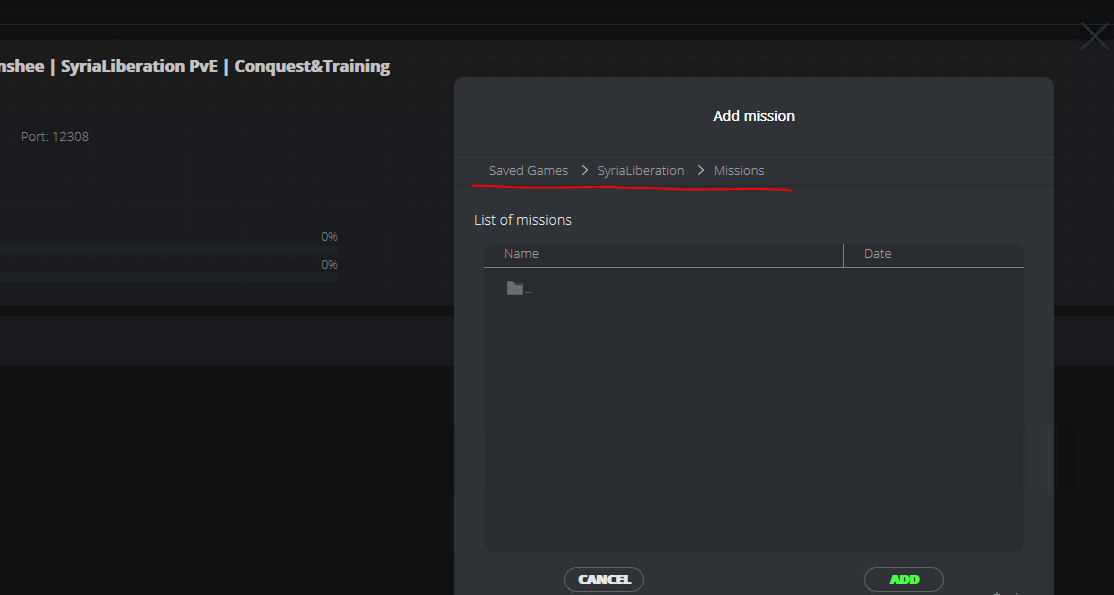Click the Port: 12308 label

point(55,136)
